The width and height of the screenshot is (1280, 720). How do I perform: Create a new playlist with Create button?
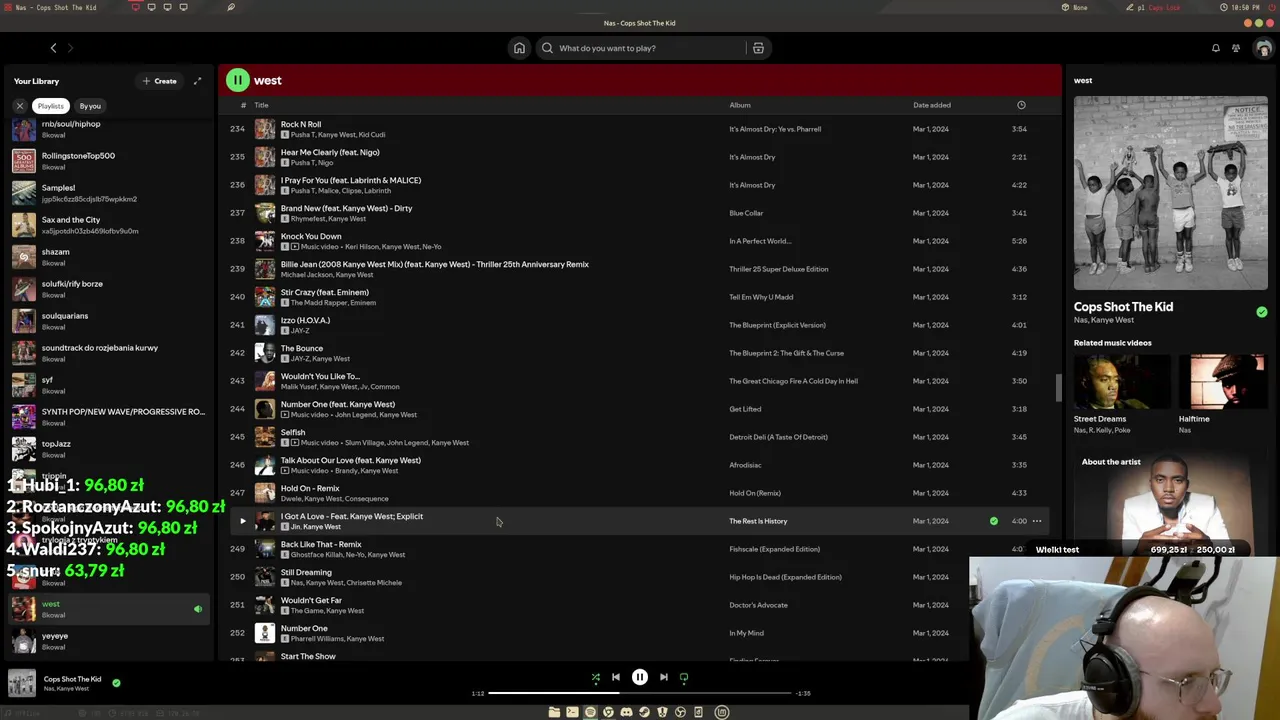[160, 81]
